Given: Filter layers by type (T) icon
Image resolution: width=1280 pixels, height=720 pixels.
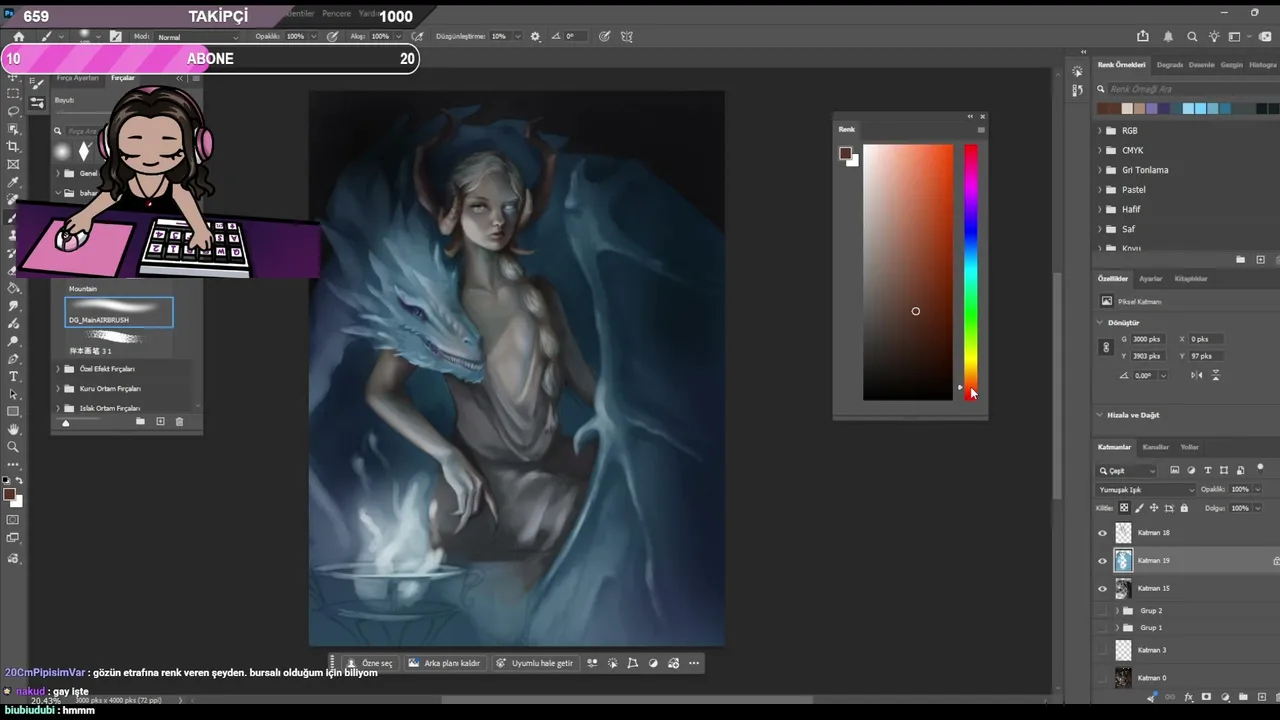Looking at the screenshot, I should tap(1208, 470).
